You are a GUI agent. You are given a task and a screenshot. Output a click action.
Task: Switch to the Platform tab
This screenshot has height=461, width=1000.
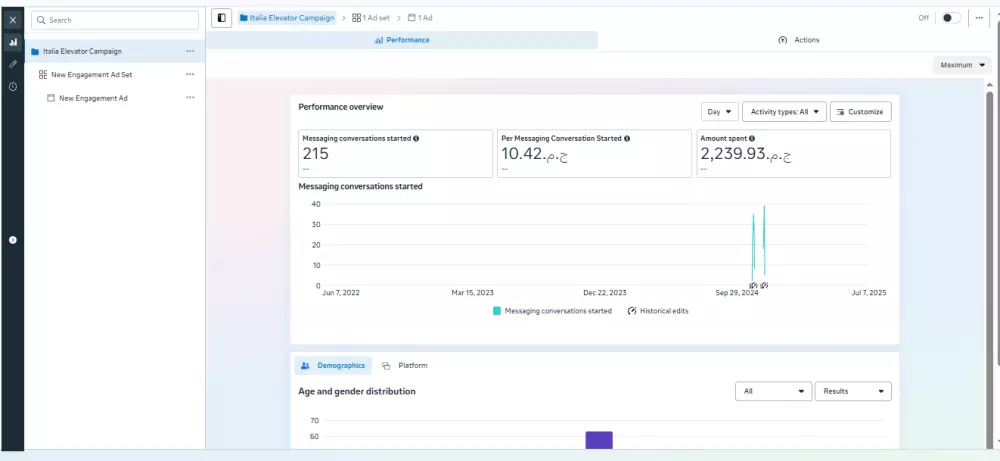[404, 366]
